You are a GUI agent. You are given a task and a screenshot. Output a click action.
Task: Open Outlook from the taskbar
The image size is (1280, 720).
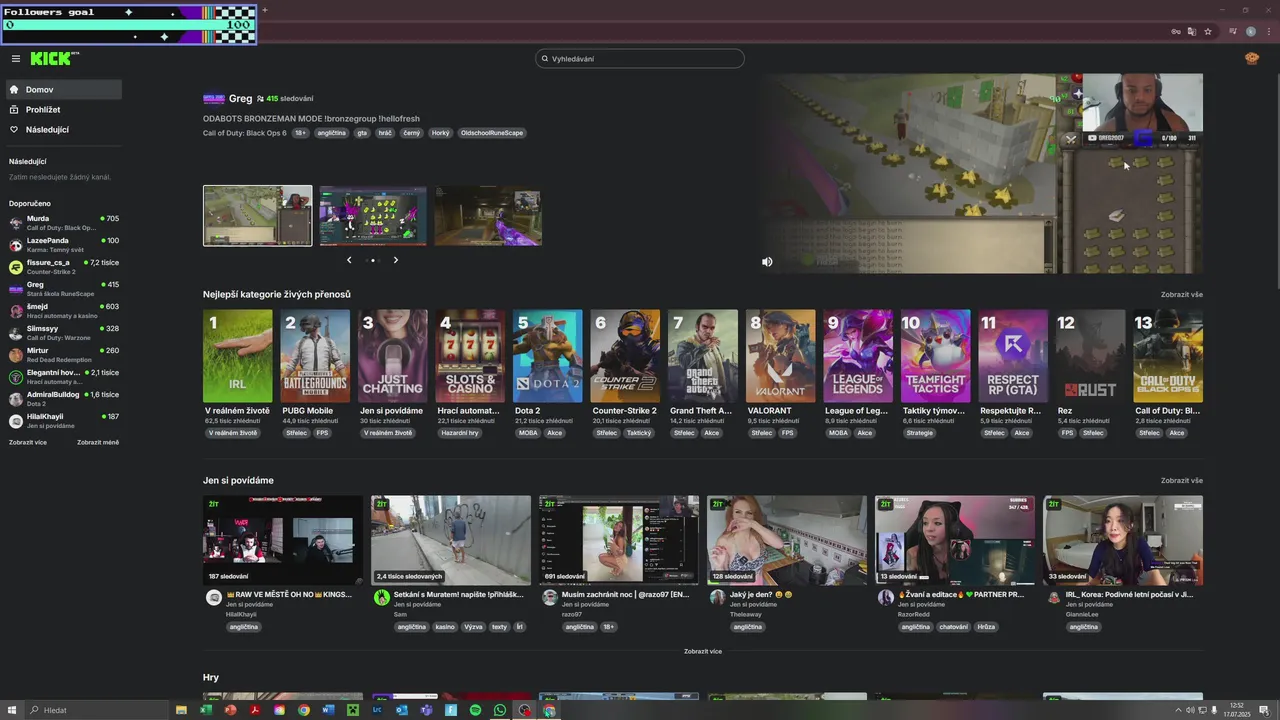click(401, 710)
